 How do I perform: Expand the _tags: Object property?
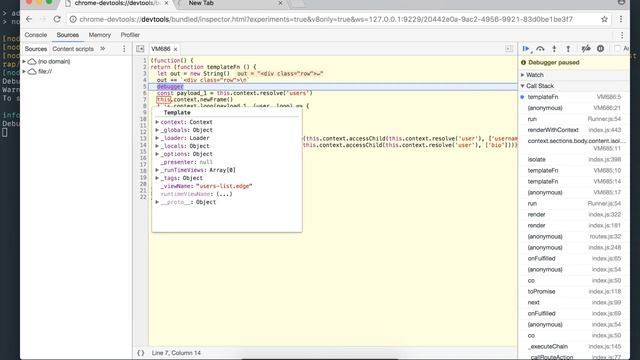(x=157, y=178)
